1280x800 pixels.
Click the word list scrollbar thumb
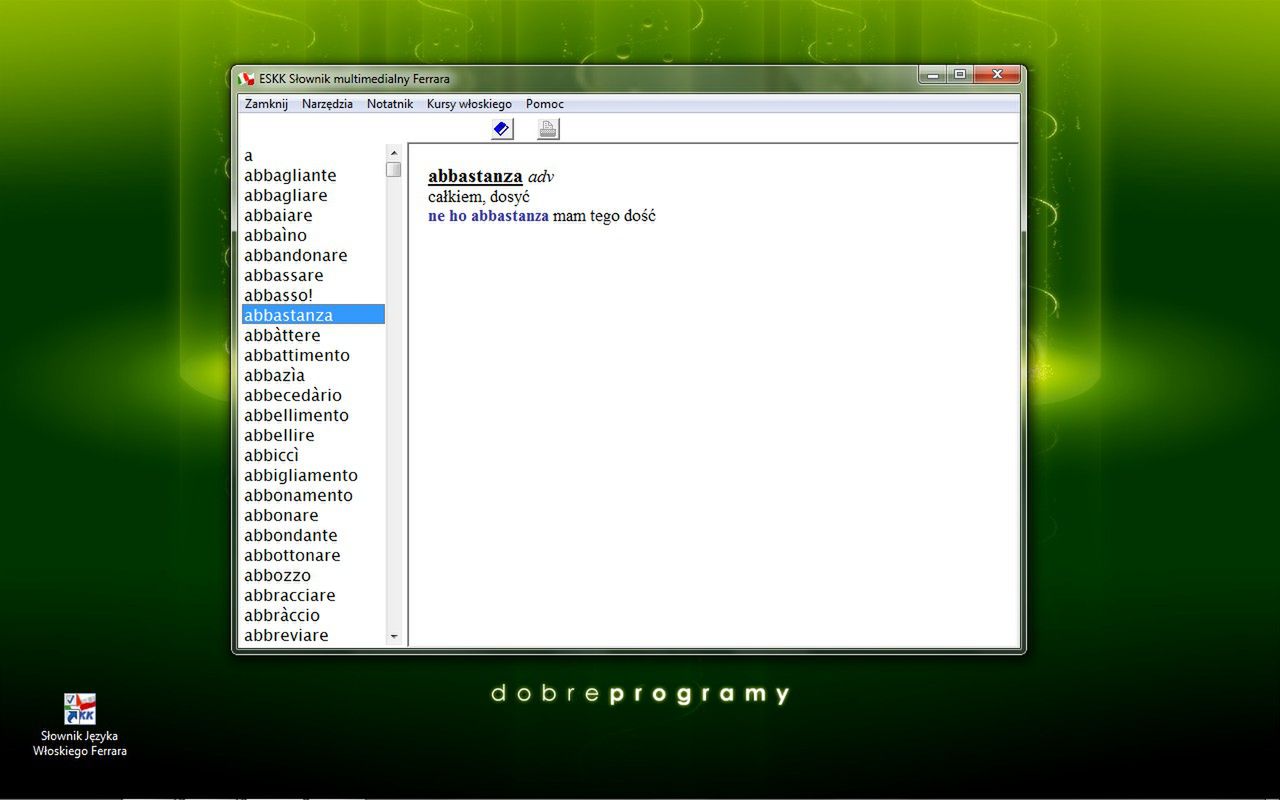click(x=393, y=169)
